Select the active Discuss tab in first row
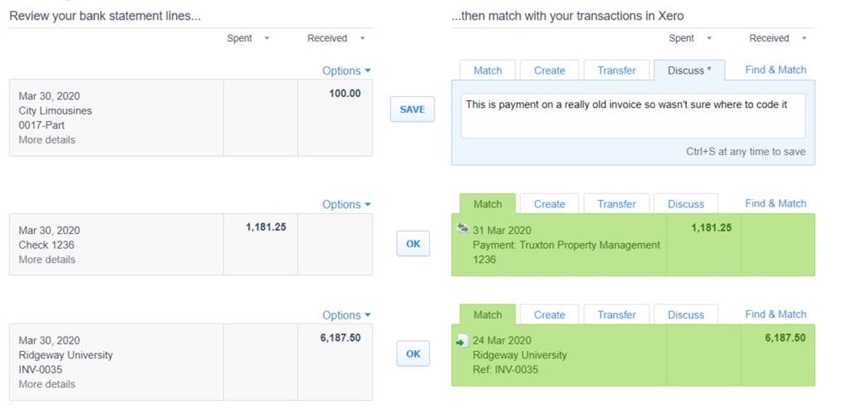The image size is (850, 414). (688, 70)
